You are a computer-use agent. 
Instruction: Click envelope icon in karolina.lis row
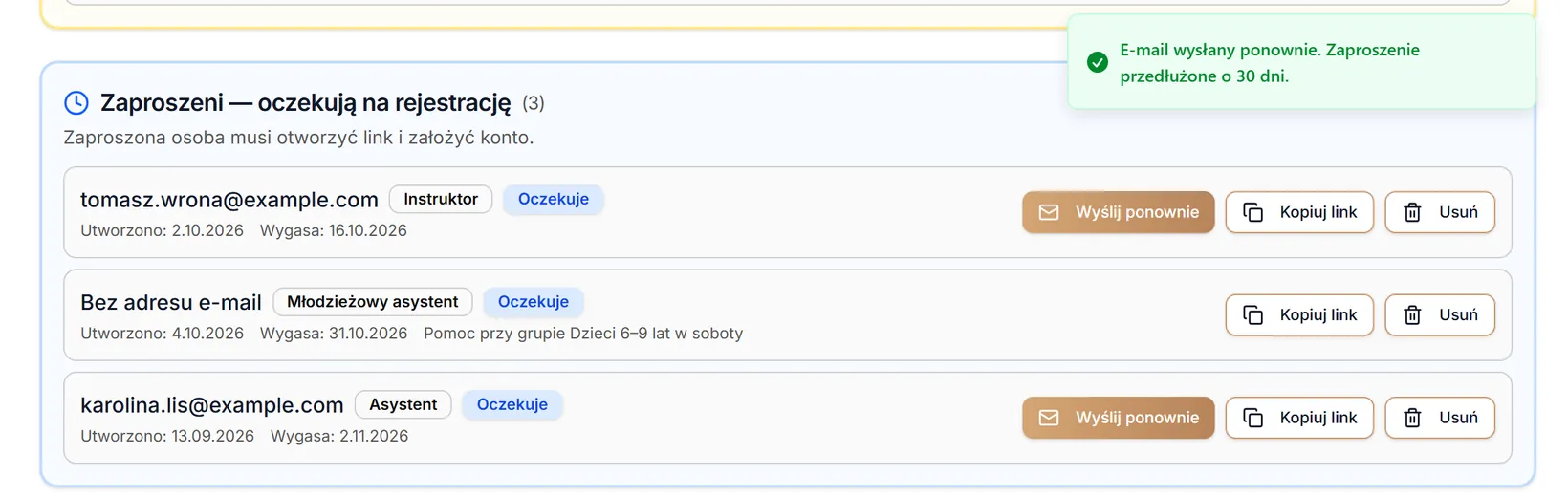[1049, 418]
